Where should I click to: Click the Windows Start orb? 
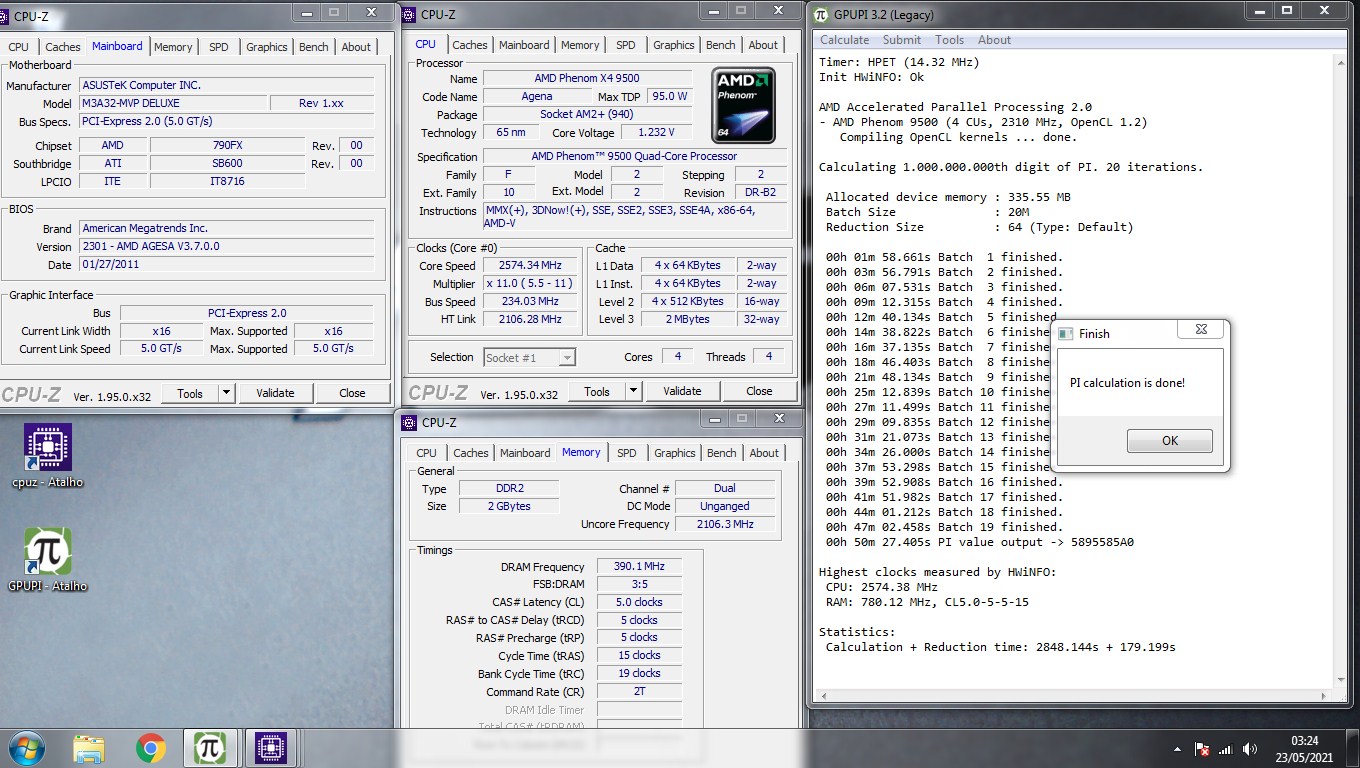click(x=27, y=748)
